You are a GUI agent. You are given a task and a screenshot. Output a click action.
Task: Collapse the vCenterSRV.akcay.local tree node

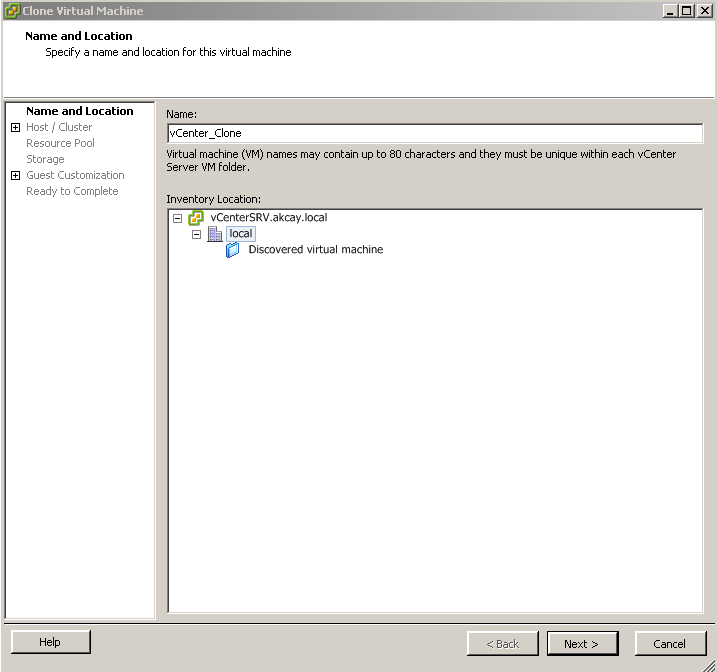pyautogui.click(x=177, y=218)
